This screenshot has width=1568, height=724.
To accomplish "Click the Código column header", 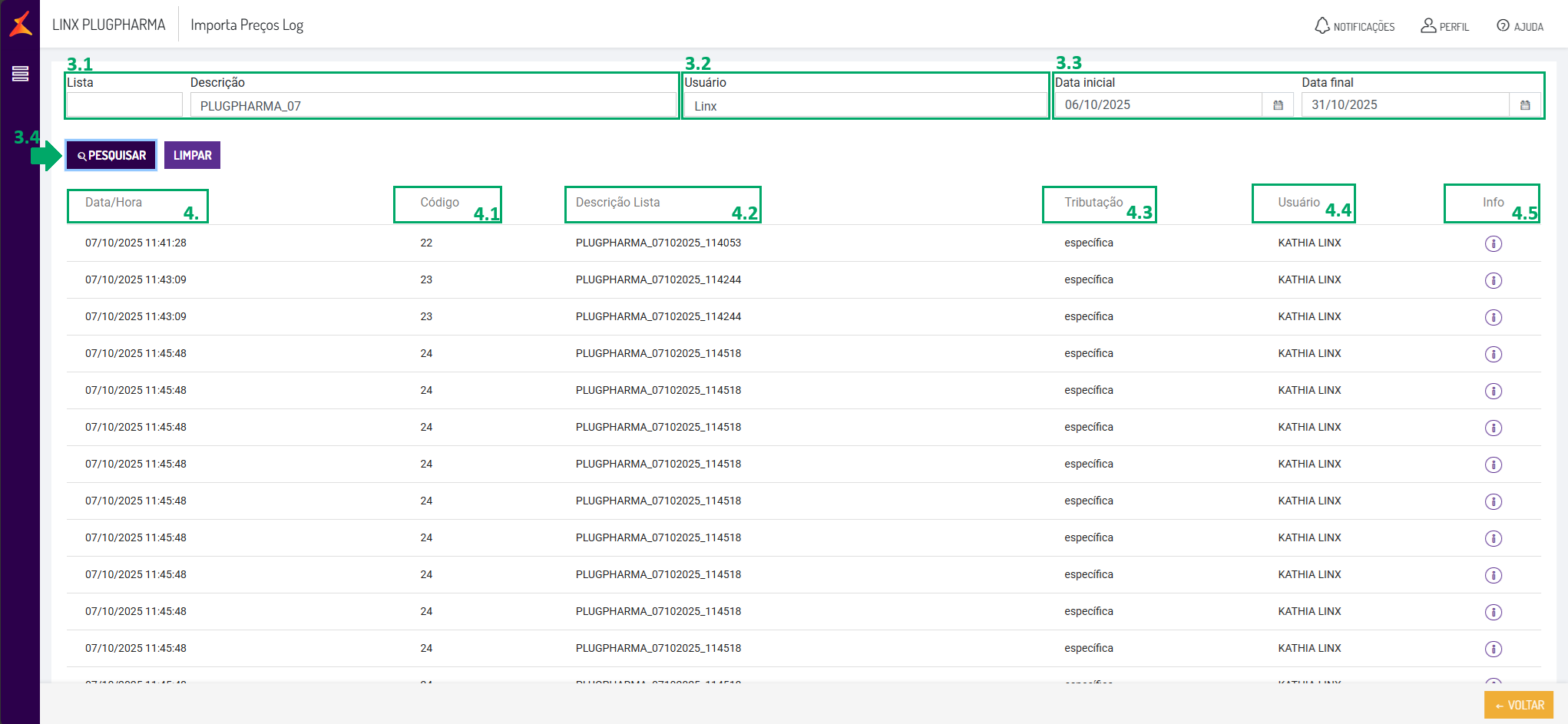I will point(439,203).
